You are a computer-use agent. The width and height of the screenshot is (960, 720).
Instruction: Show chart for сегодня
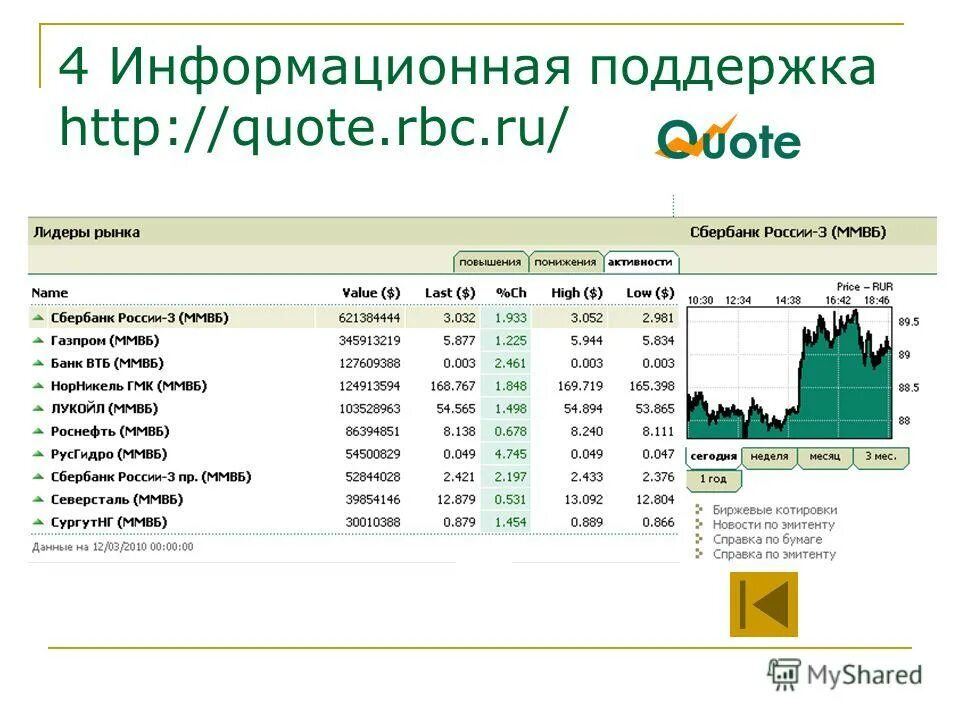coord(713,457)
